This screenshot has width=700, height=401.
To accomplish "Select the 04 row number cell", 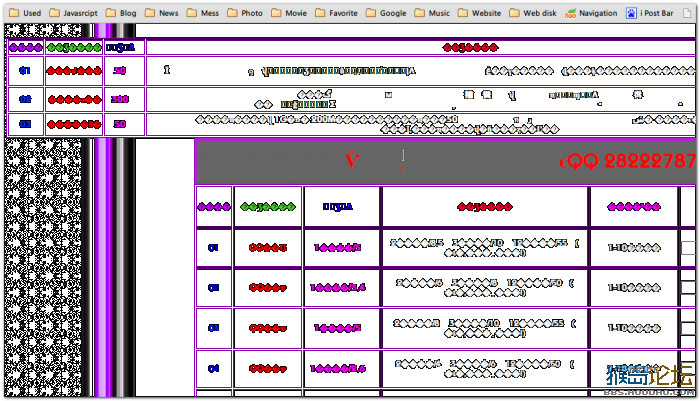I will pyautogui.click(x=213, y=368).
